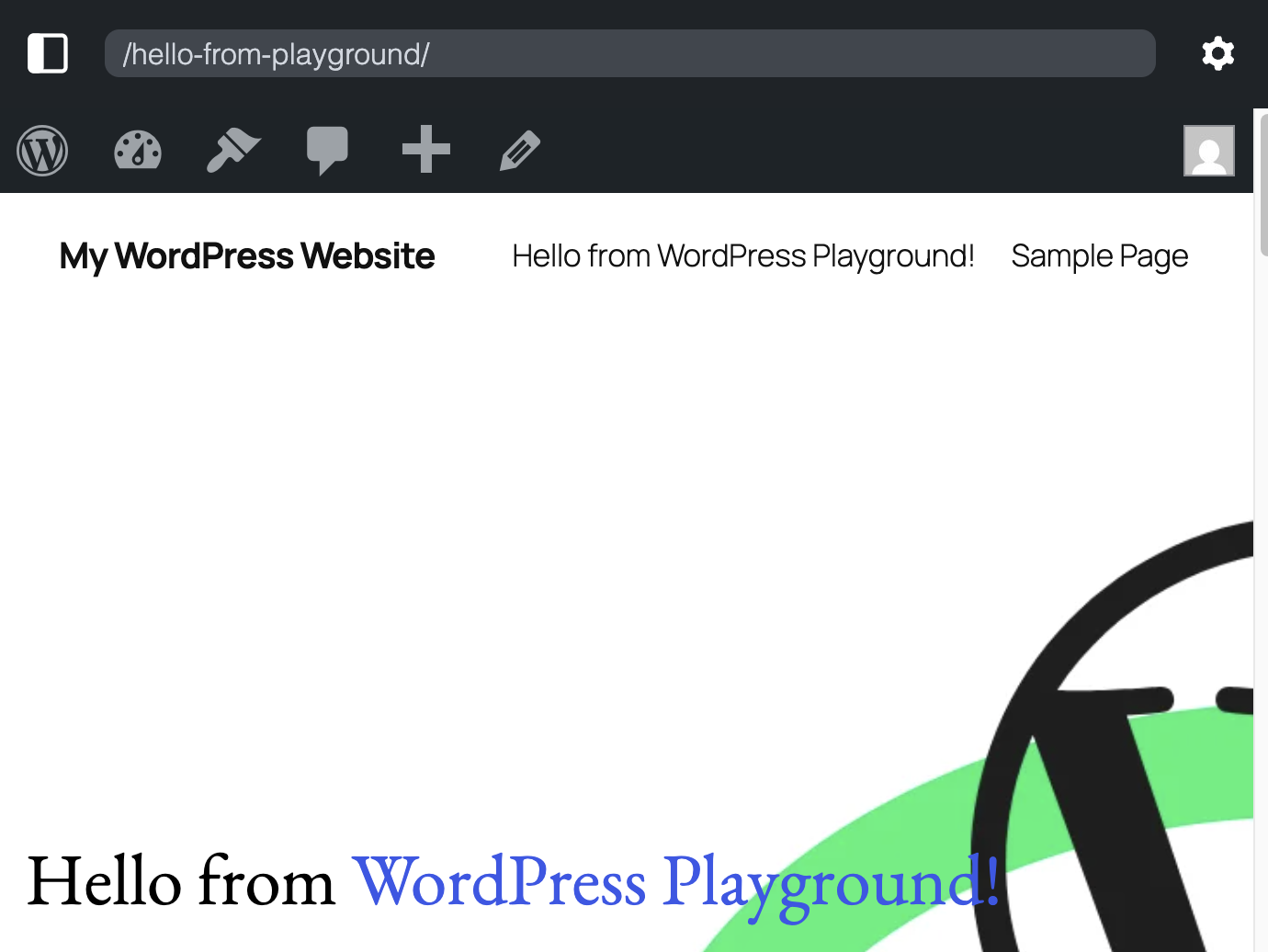Open Customize with the paintbrush icon
Viewport: 1268px width, 952px height.
(233, 151)
